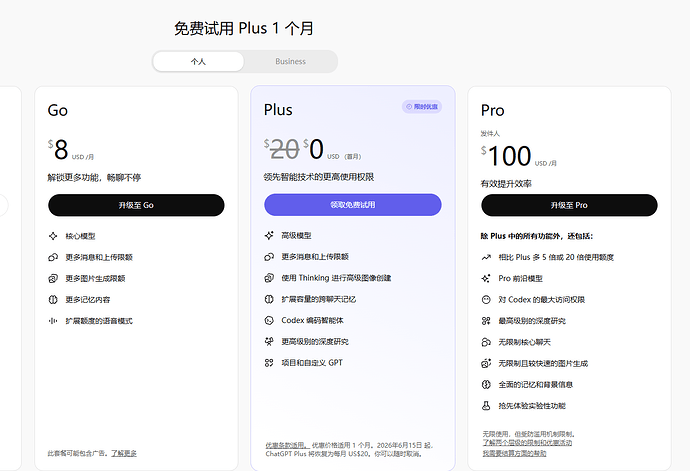690x471 pixels.
Task: Click the 扩展容量的跨聊天记忆 icon
Action: point(269,299)
